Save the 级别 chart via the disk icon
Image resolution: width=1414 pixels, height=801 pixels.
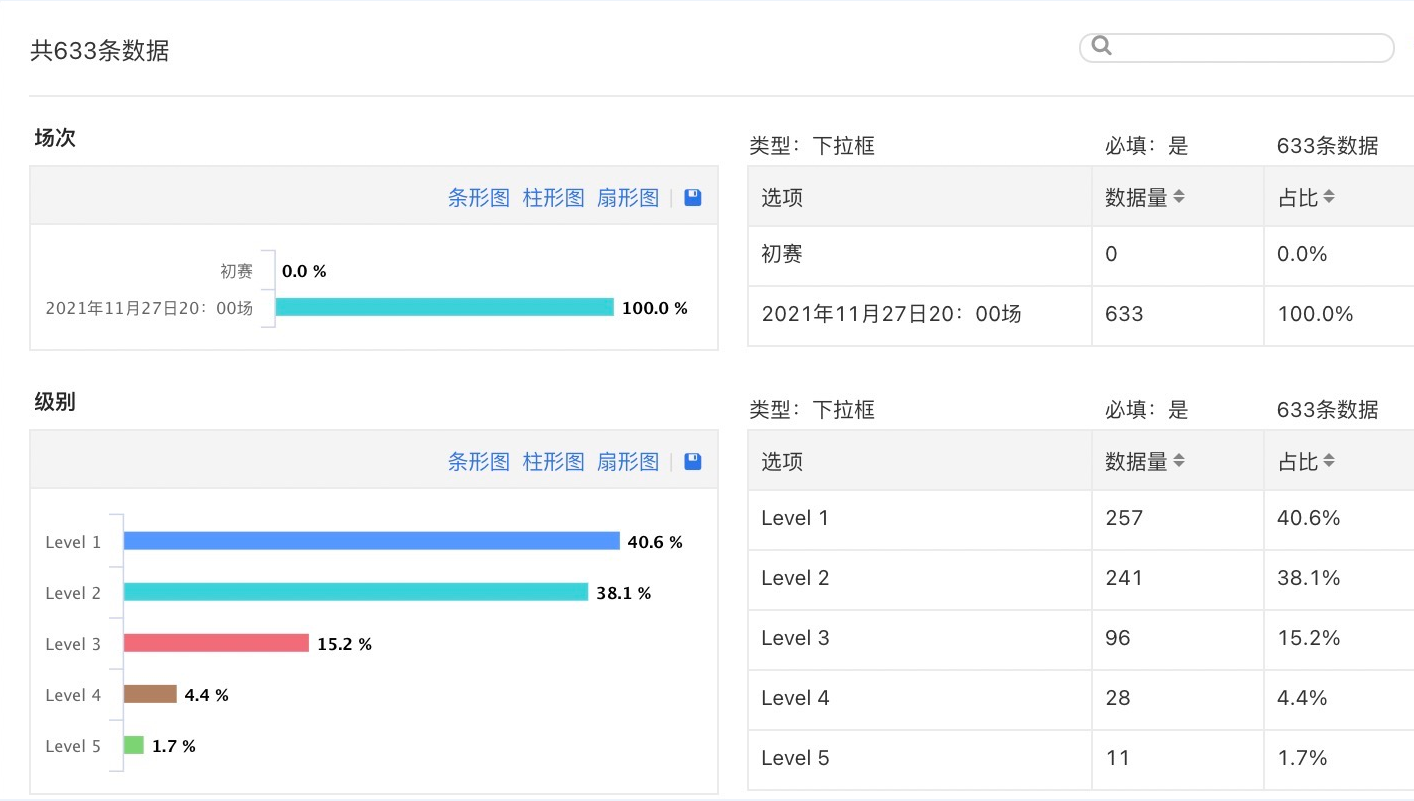click(x=693, y=461)
